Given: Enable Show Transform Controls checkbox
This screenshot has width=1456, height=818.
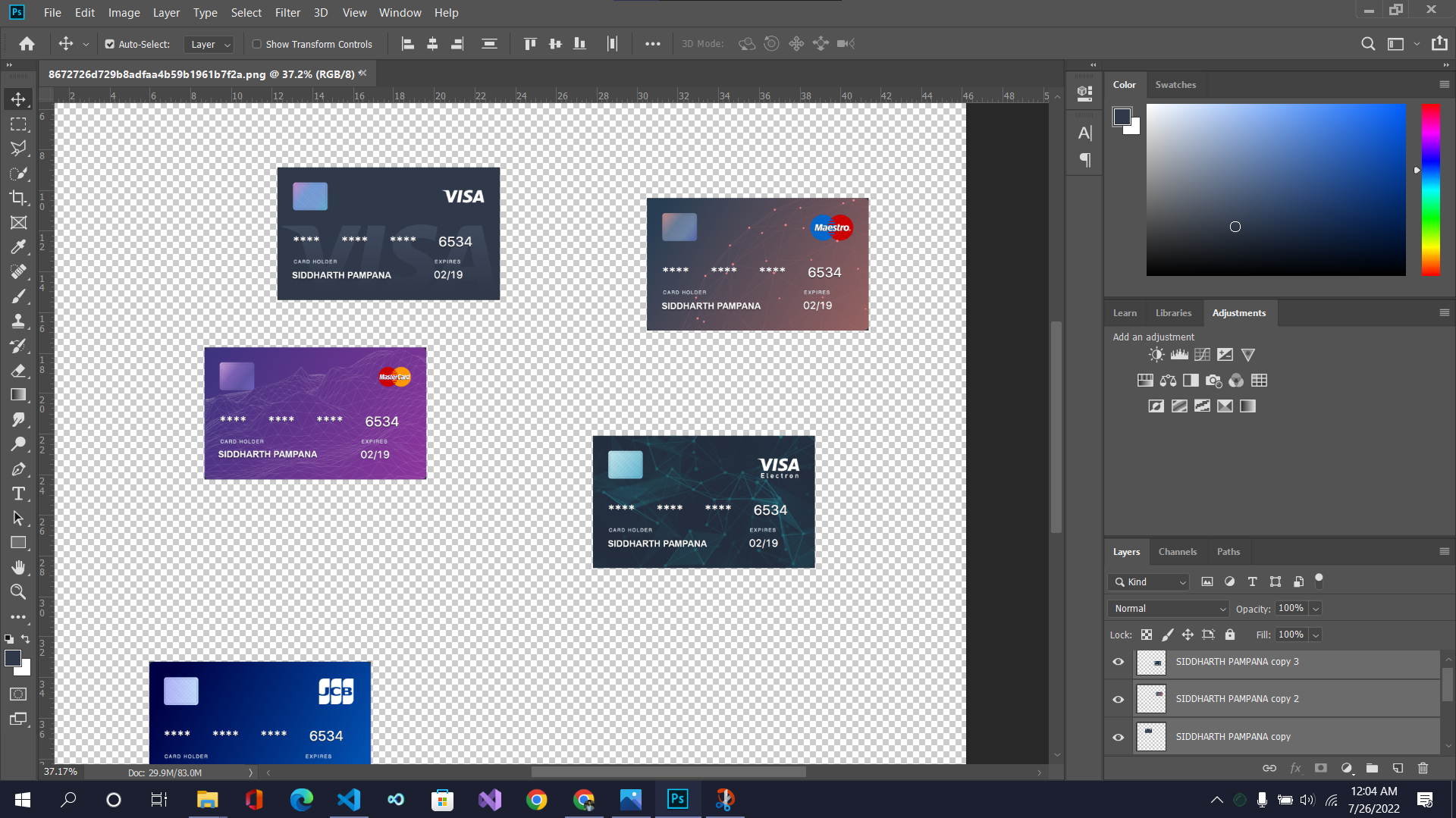Looking at the screenshot, I should (x=257, y=44).
